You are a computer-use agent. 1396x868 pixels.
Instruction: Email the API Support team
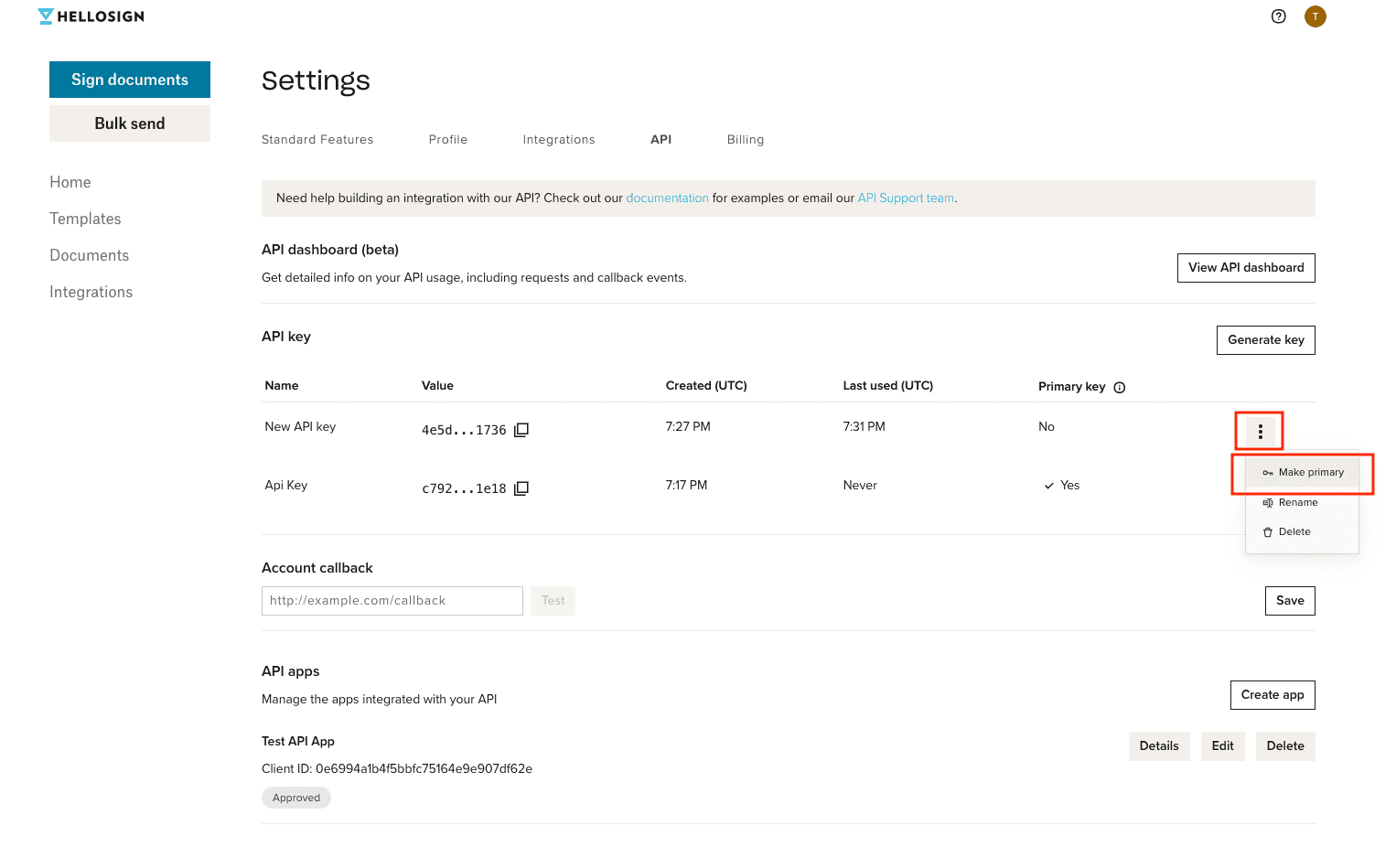pos(905,198)
